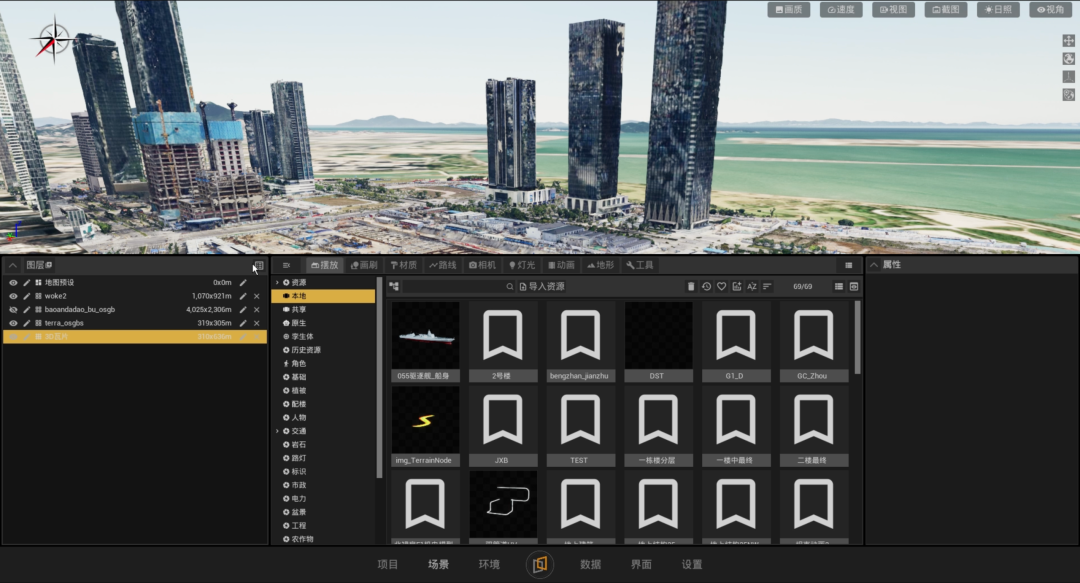Screen dimensions: 1080x583
Task: Switch to the 灯光 lighting tab
Action: tap(522, 265)
